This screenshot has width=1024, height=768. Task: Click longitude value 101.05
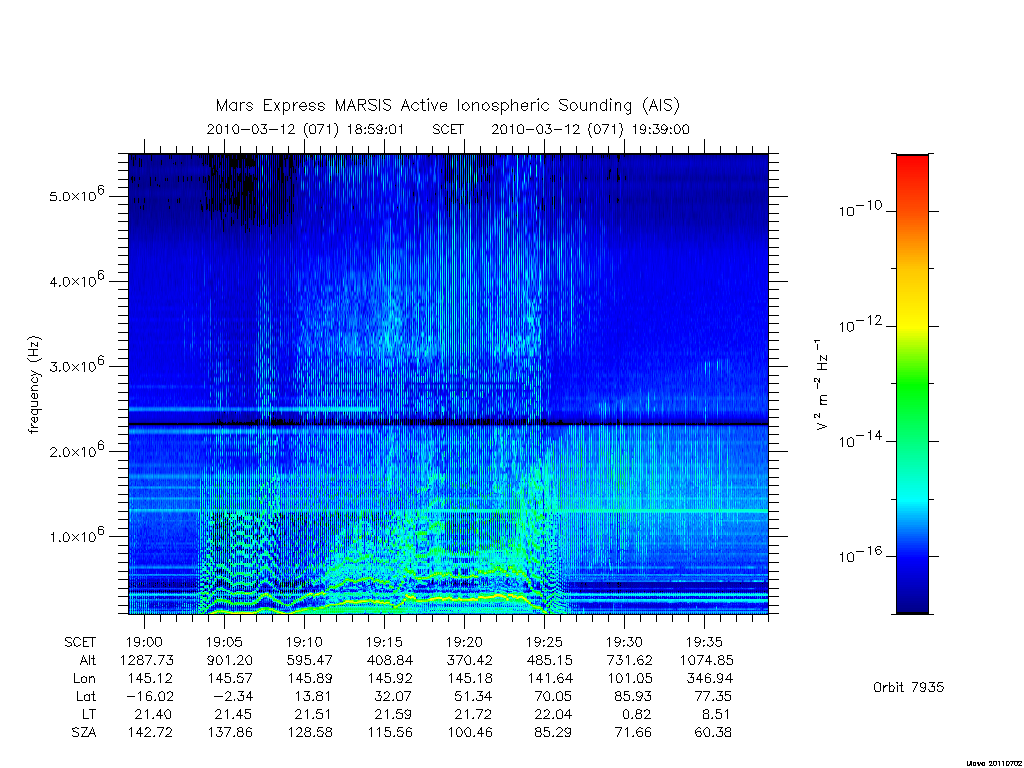pyautogui.click(x=629, y=679)
